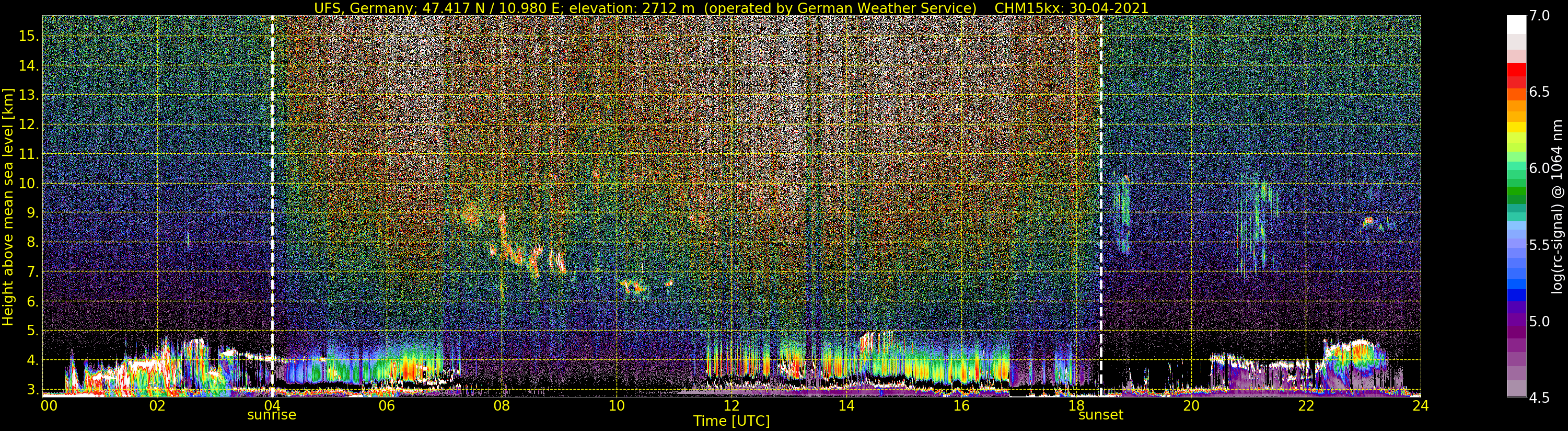Viewport: 1568px width, 431px height.
Task: Click the y-axis tick label '10.'
Action: tap(29, 184)
